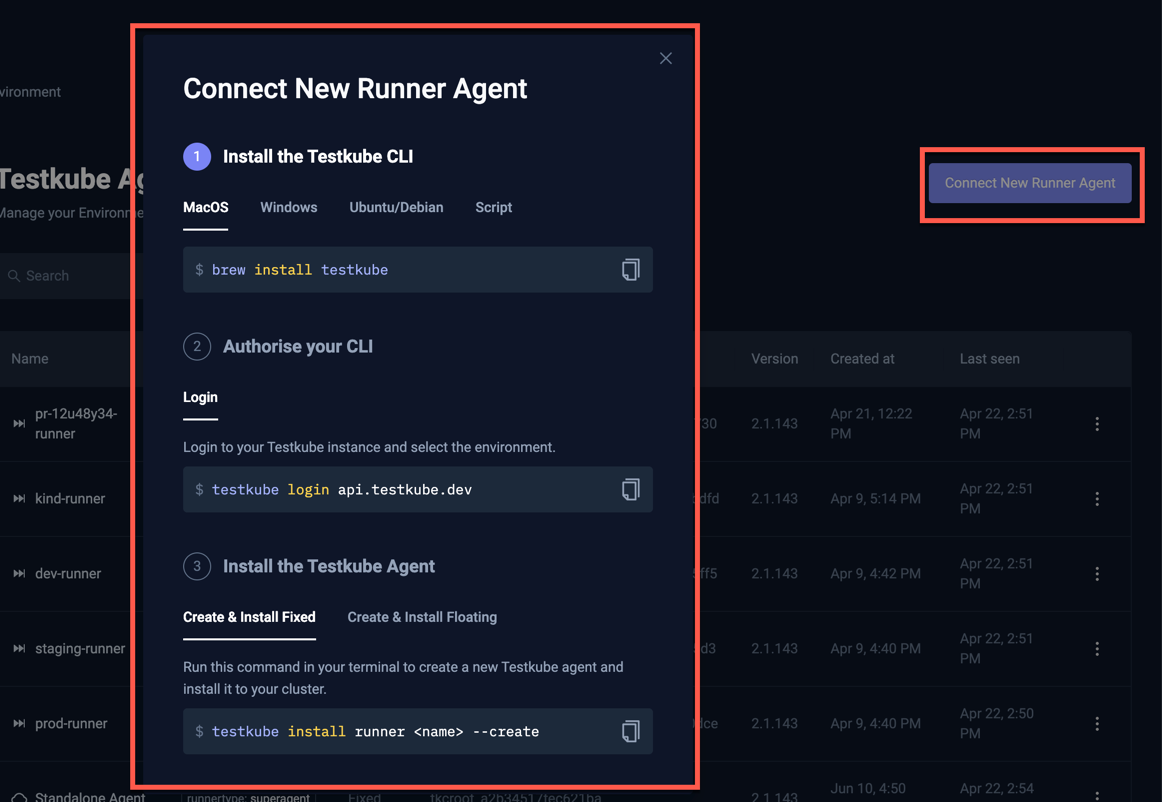Switch to the Windows install tab
Image resolution: width=1162 pixels, height=802 pixels.
coord(288,207)
